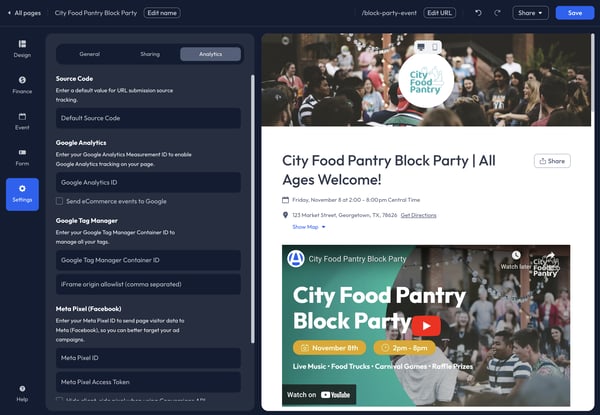
Task: Focus the Meta Pixel Access Token field
Action: point(148,382)
